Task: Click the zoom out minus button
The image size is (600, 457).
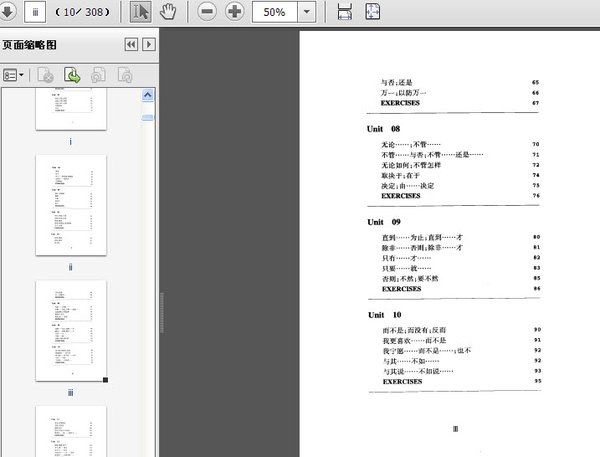Action: point(207,12)
